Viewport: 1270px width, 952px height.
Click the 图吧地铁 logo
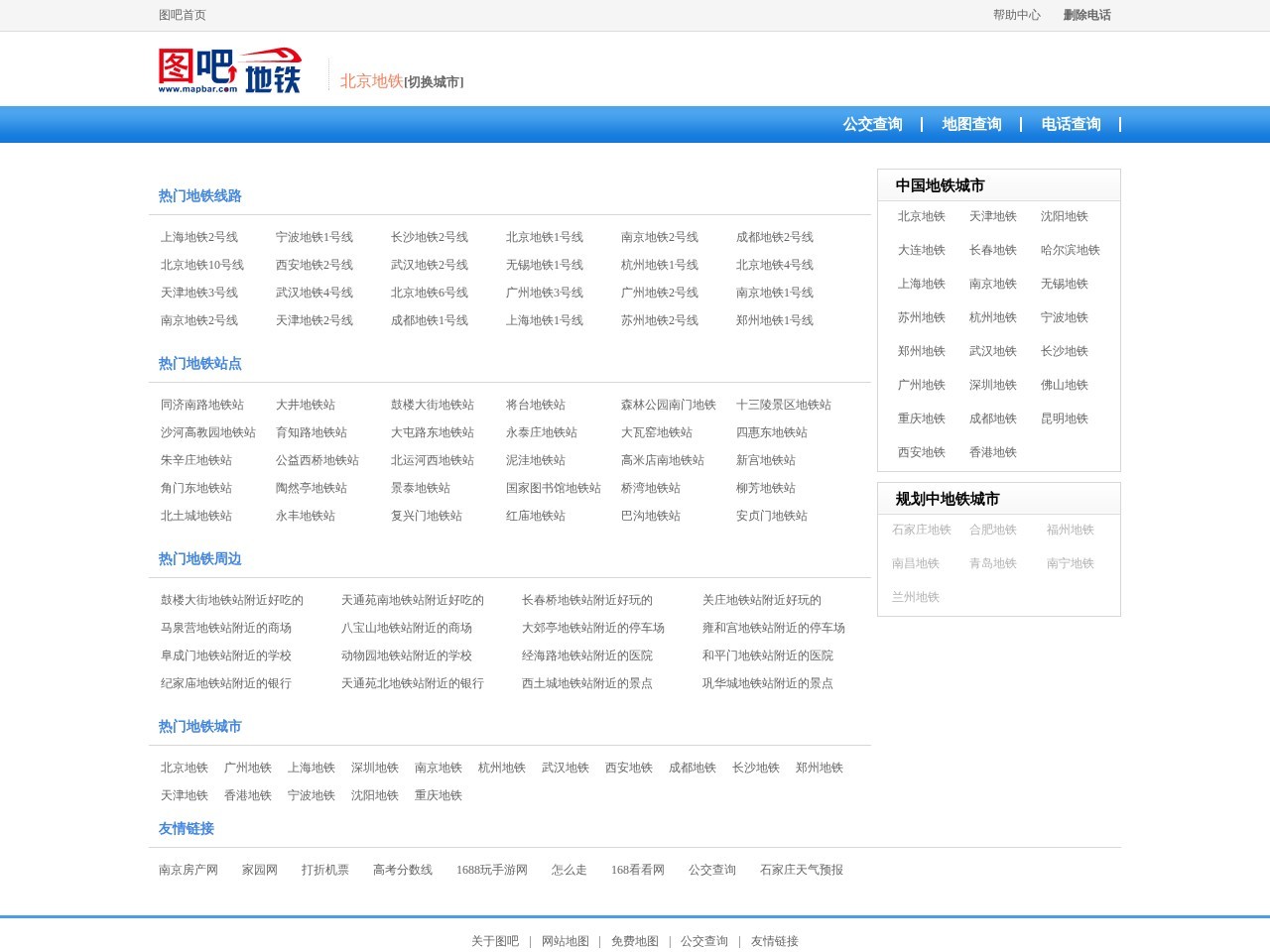(230, 69)
